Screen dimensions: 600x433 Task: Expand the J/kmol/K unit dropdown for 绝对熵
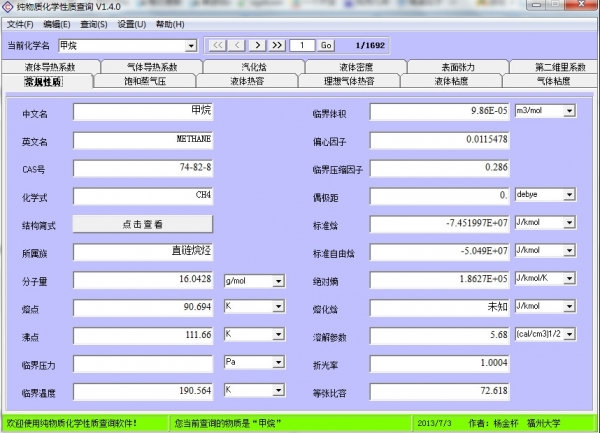click(x=569, y=280)
